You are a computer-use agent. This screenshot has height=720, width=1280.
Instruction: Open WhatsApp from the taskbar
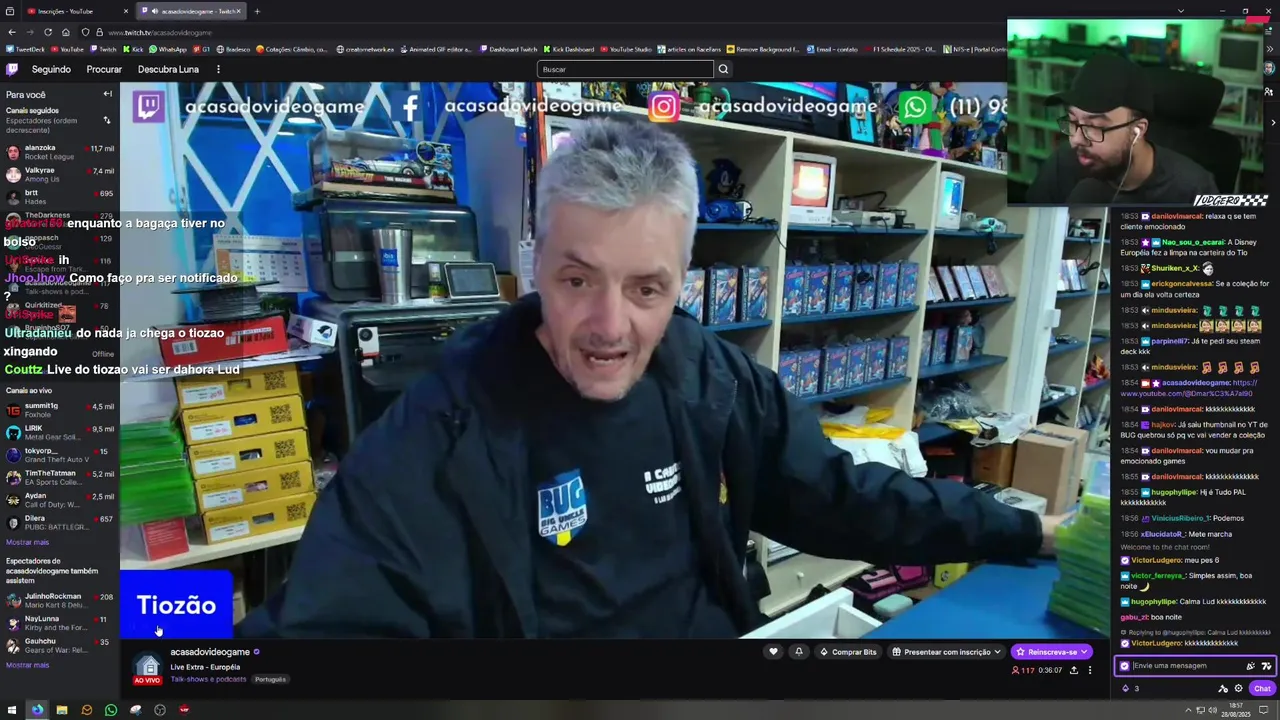[111, 710]
